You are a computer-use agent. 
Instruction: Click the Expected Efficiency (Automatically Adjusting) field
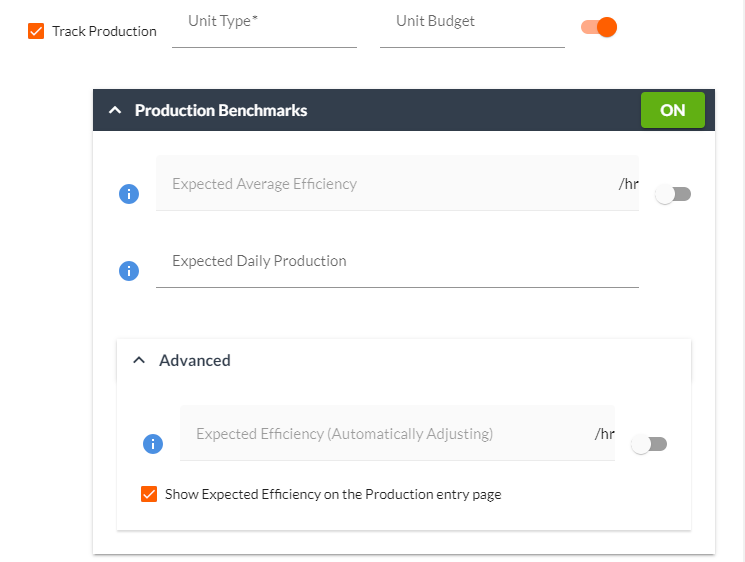[385, 434]
